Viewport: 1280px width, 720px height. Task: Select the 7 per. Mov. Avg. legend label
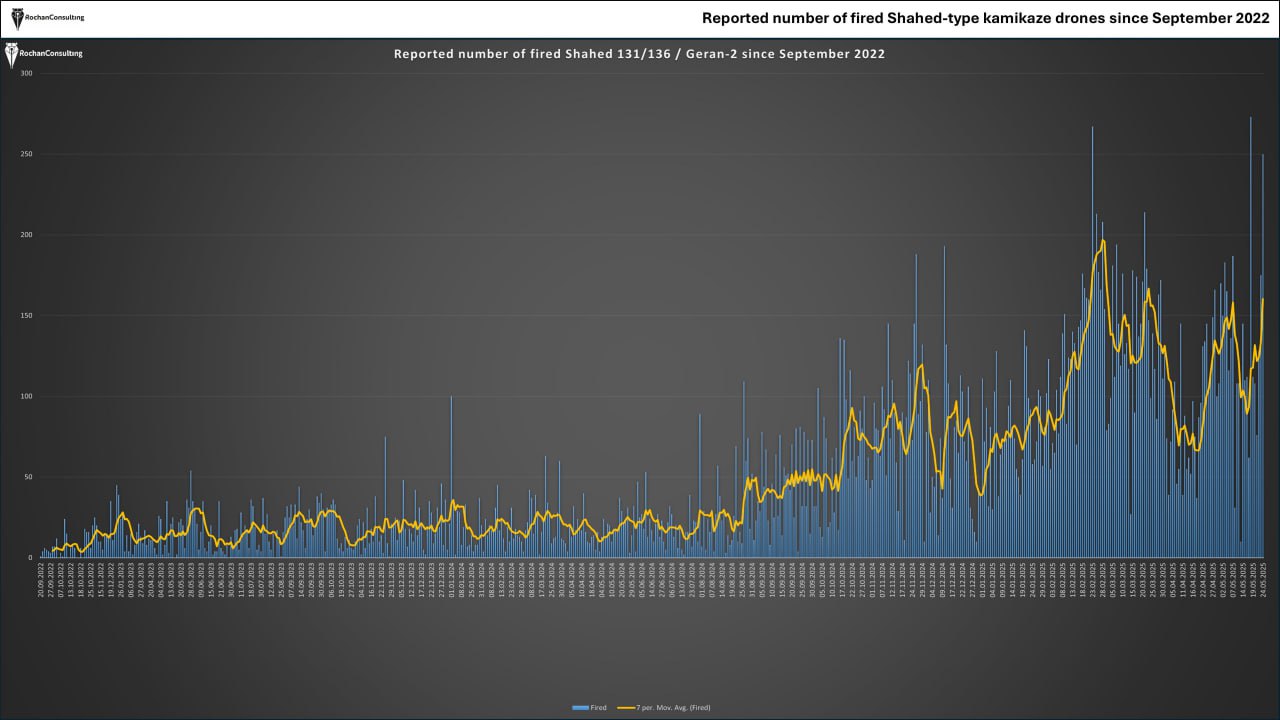pos(673,708)
